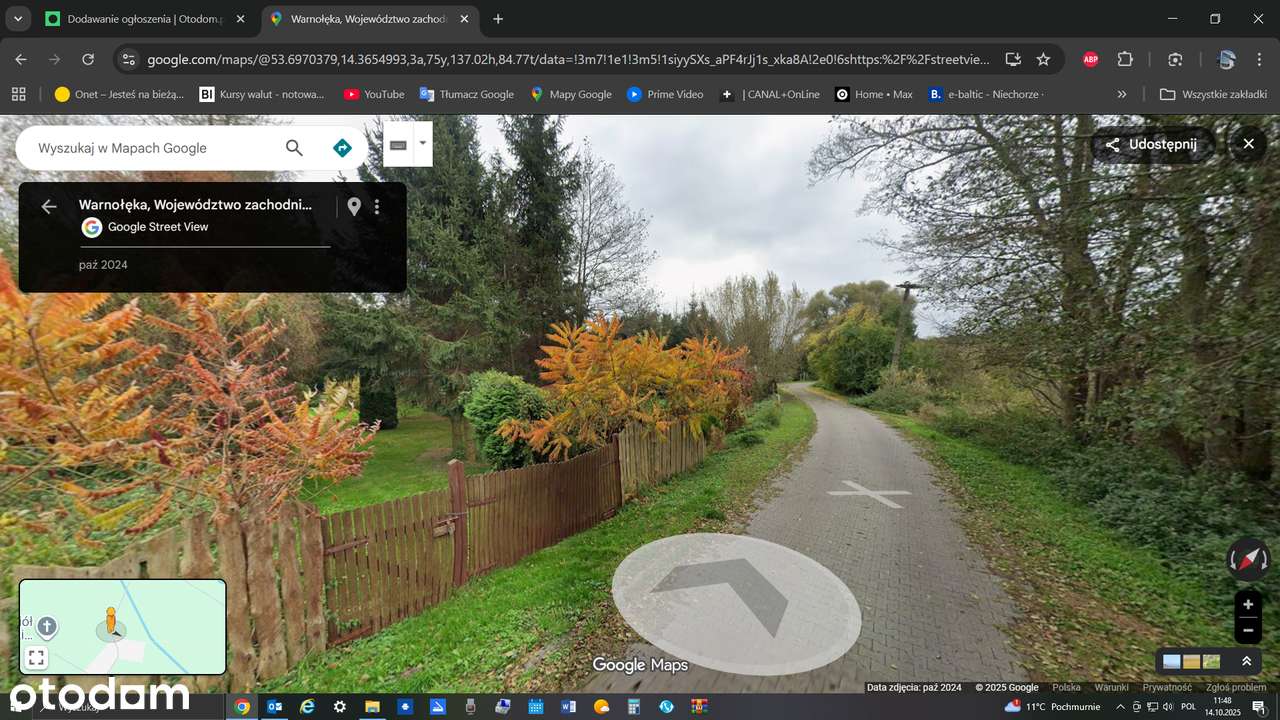Viewport: 1280px width, 720px height.
Task: Click Zgłoś problem link
Action: point(1236,687)
